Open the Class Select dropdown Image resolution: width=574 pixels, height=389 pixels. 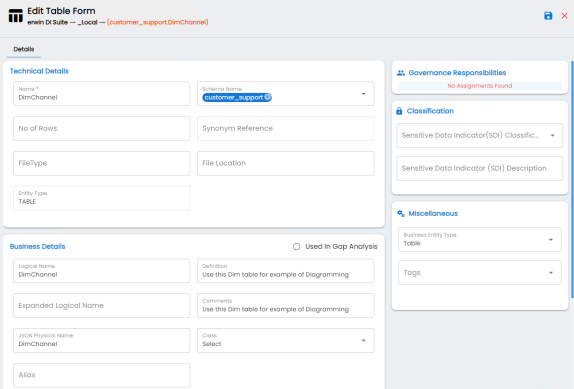(x=286, y=340)
